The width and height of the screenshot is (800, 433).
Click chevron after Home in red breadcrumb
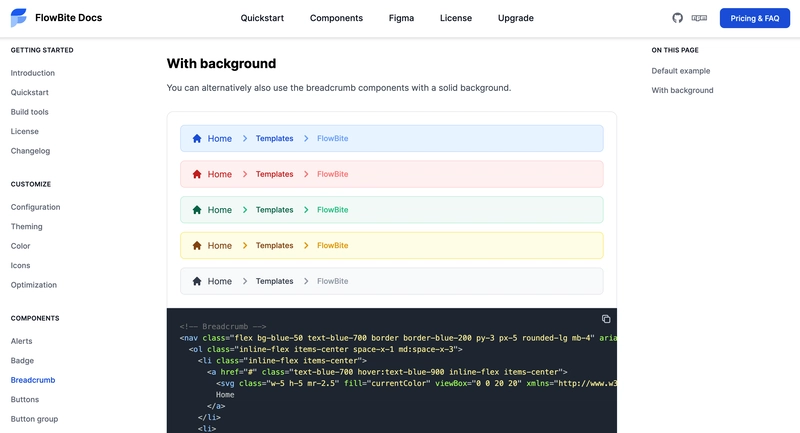(x=245, y=174)
